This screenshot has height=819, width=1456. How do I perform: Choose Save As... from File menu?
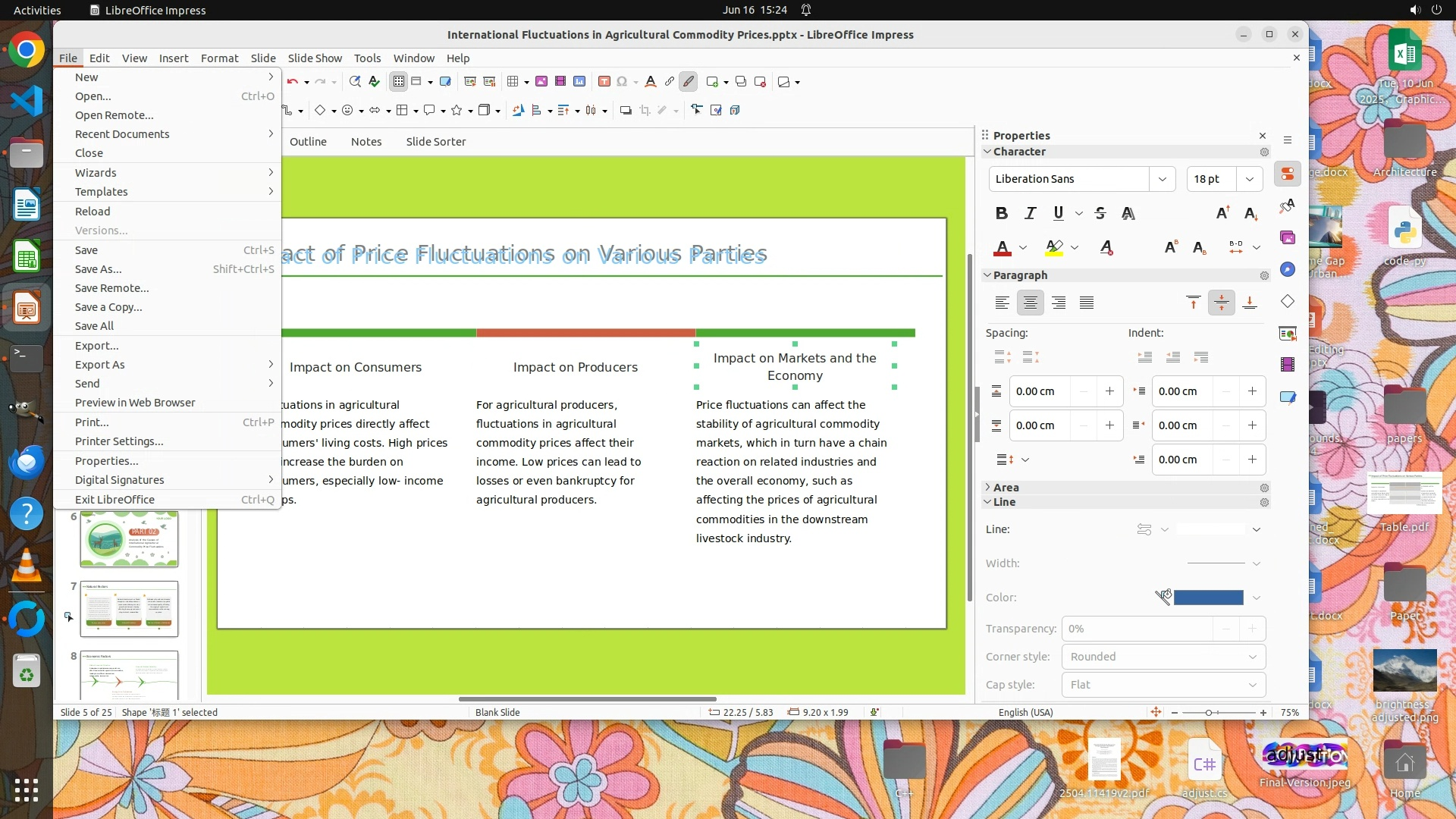(x=98, y=269)
